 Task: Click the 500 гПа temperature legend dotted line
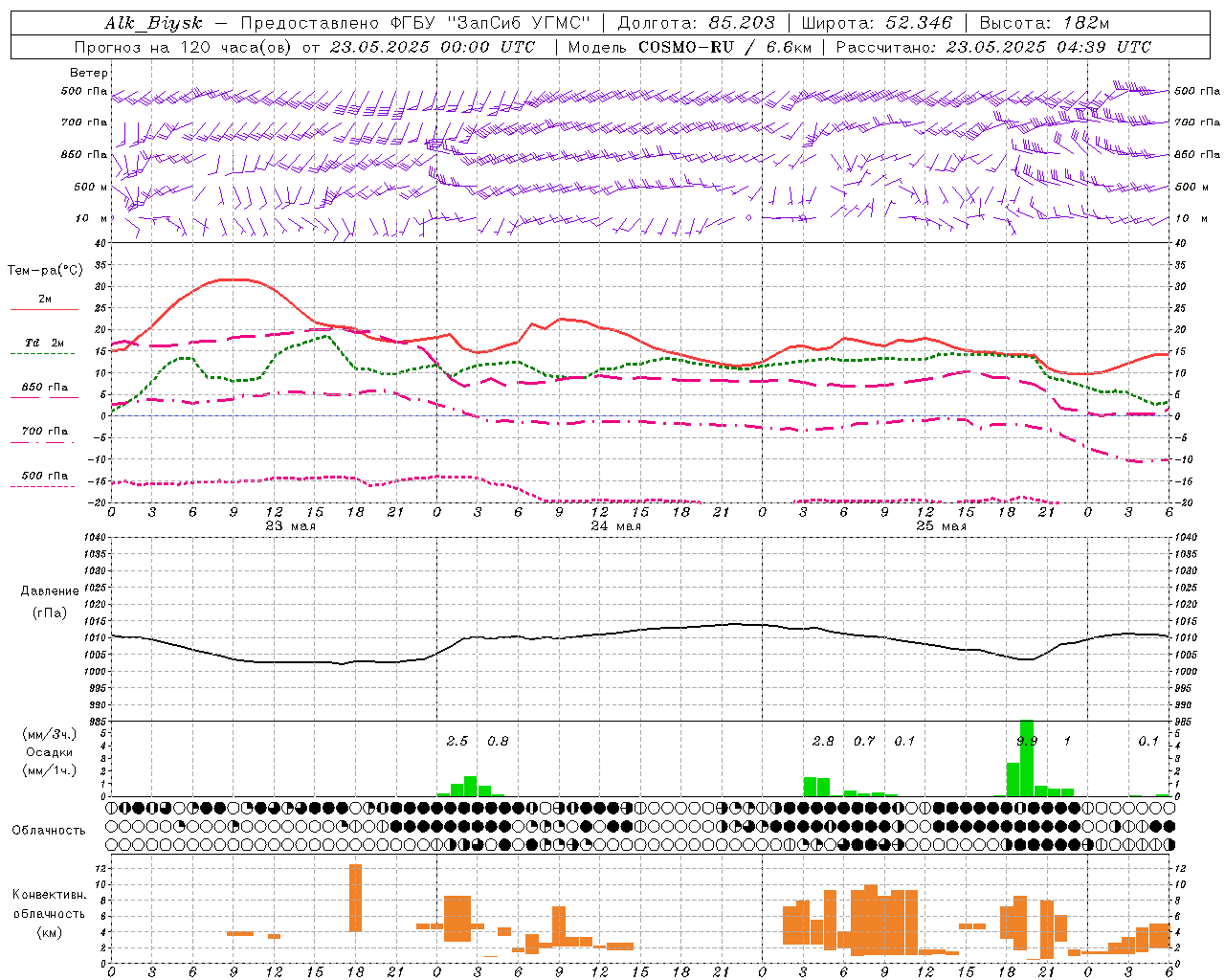click(42, 486)
